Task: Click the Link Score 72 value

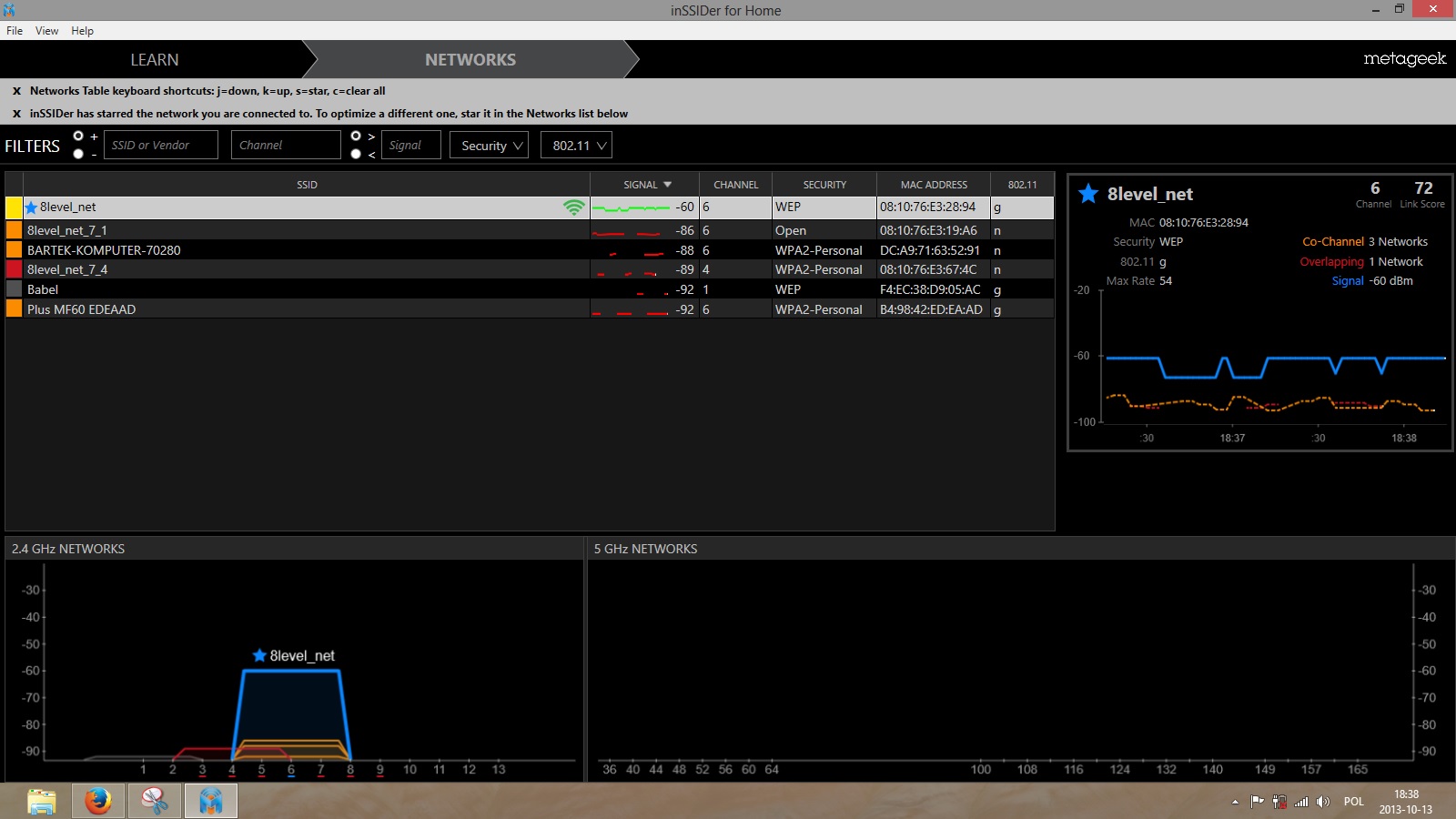Action: tap(1423, 188)
